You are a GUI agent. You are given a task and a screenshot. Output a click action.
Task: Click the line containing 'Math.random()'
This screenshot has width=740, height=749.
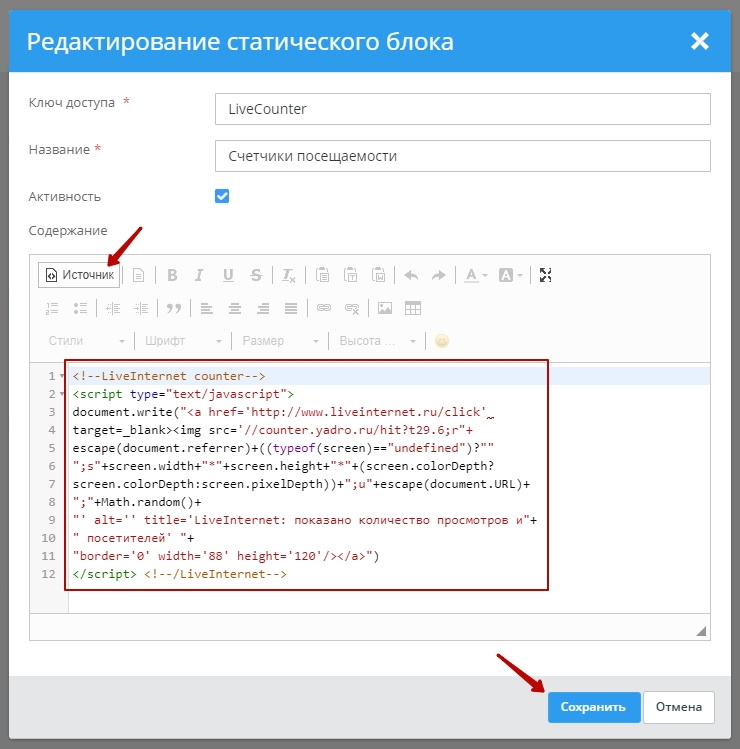137,502
